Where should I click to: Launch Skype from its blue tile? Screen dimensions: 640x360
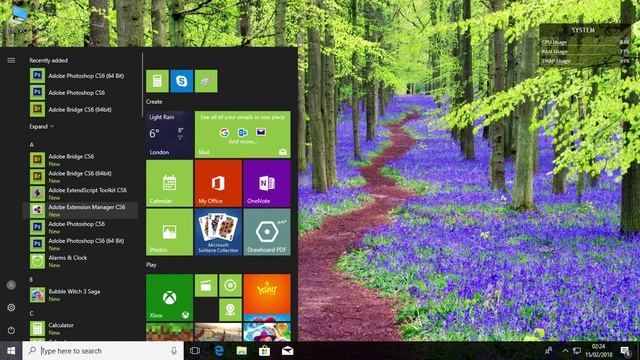182,81
